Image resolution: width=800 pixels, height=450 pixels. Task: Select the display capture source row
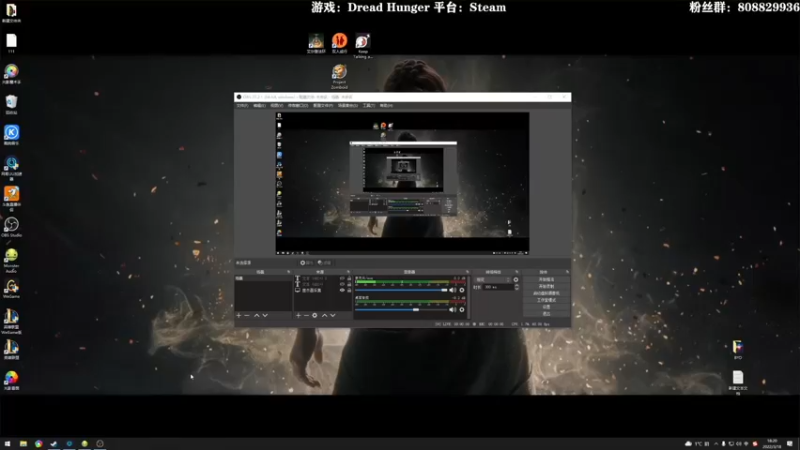click(323, 290)
